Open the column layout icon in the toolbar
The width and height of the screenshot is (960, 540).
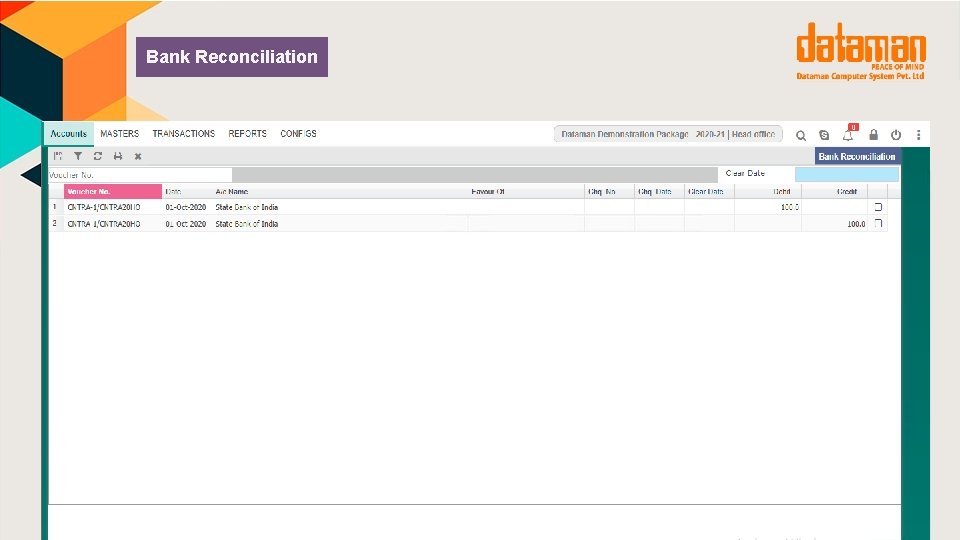(58, 156)
